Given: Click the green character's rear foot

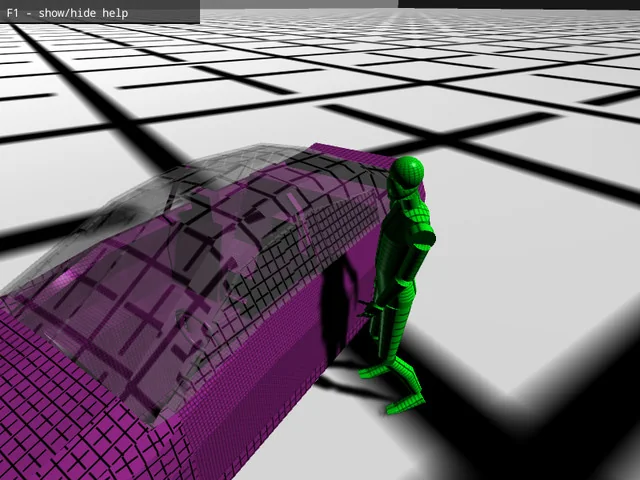Looking at the screenshot, I should (x=372, y=371).
